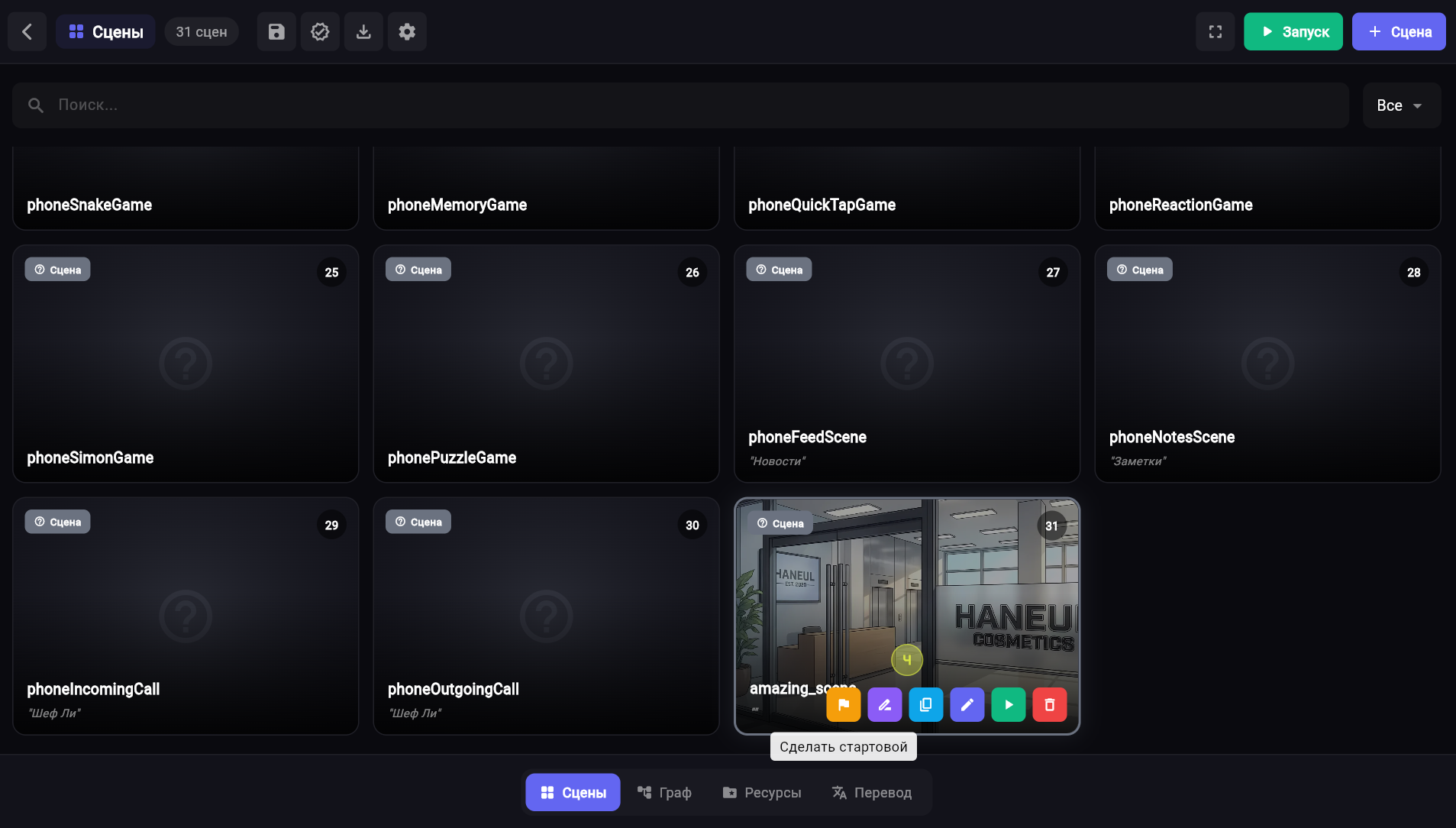Click the validation checkmark badge icon
Viewport: 1456px width, 828px height.
[x=320, y=31]
